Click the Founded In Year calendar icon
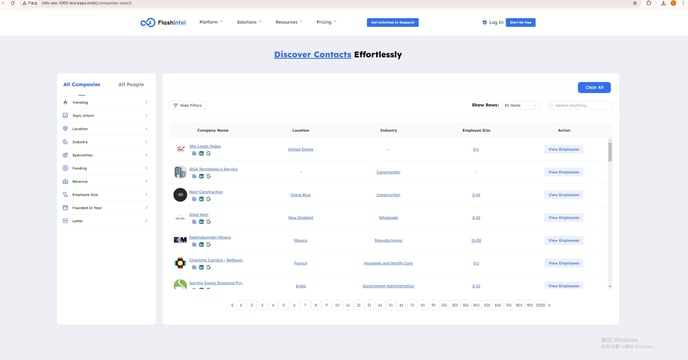 tap(65, 208)
